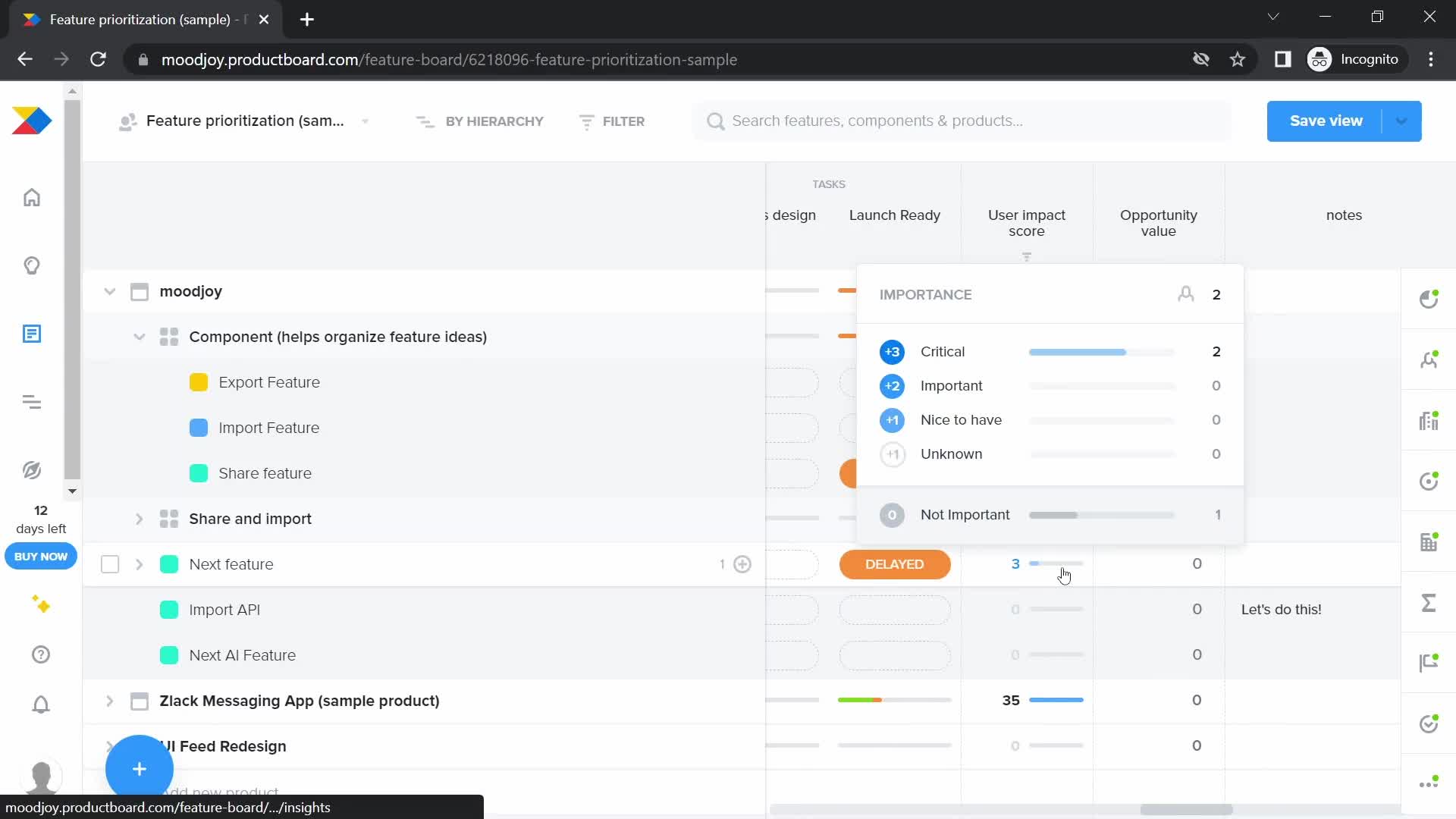Open the user impact person icon panel
The height and width of the screenshot is (819, 1456).
[x=1429, y=359]
